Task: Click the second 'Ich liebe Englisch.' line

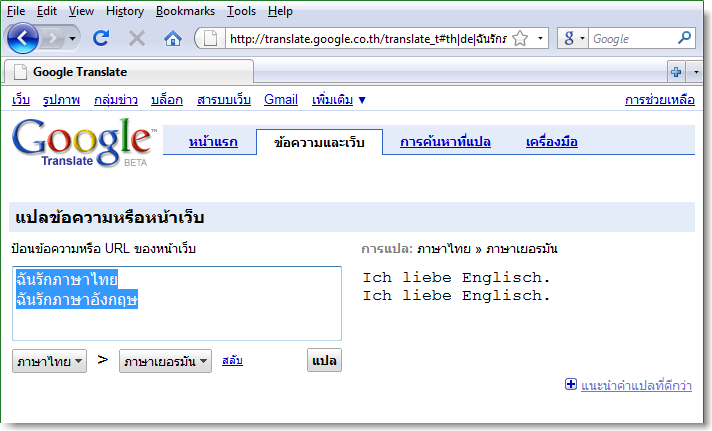Action: [456, 296]
